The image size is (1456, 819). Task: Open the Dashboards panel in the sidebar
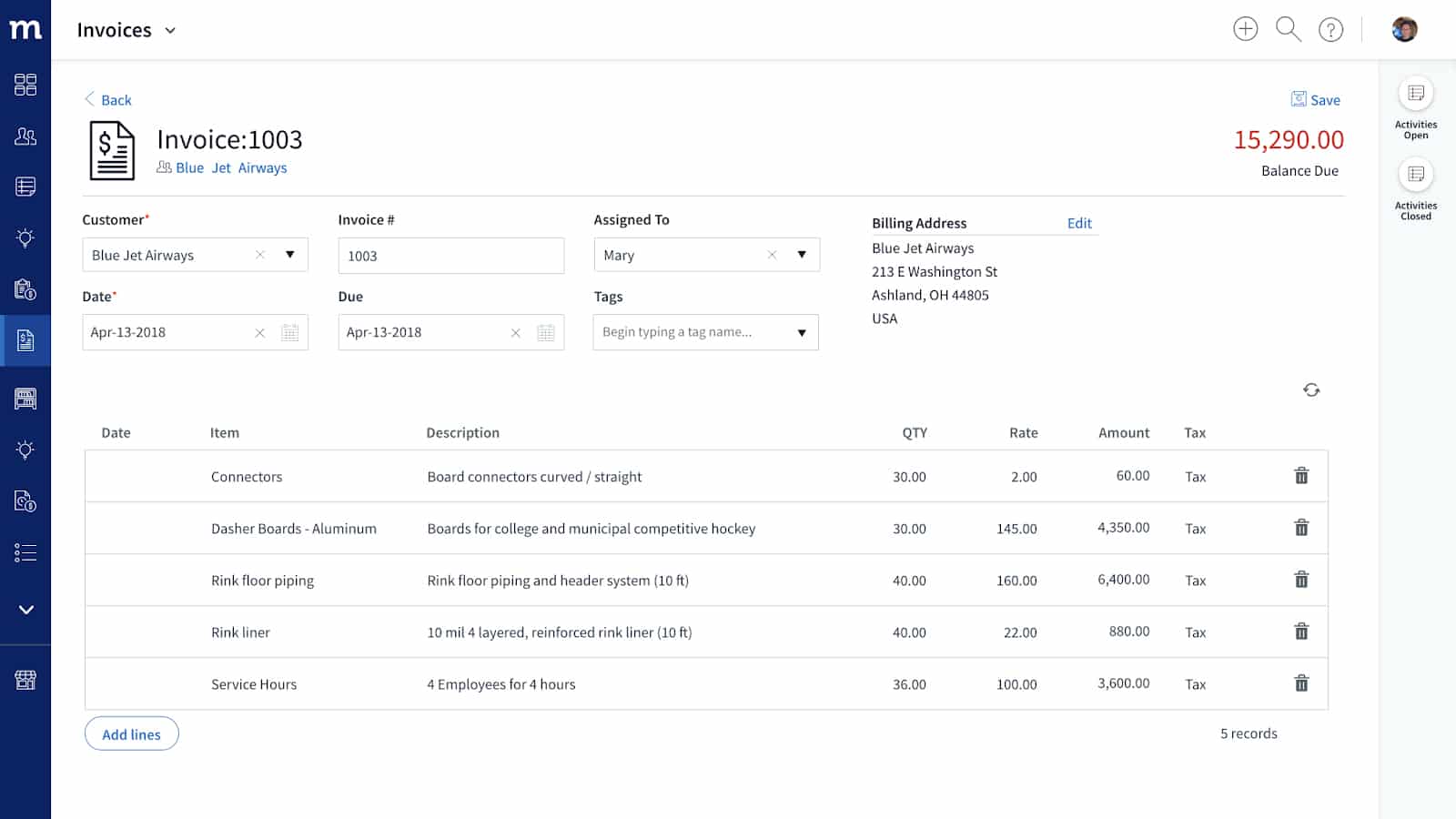click(25, 85)
